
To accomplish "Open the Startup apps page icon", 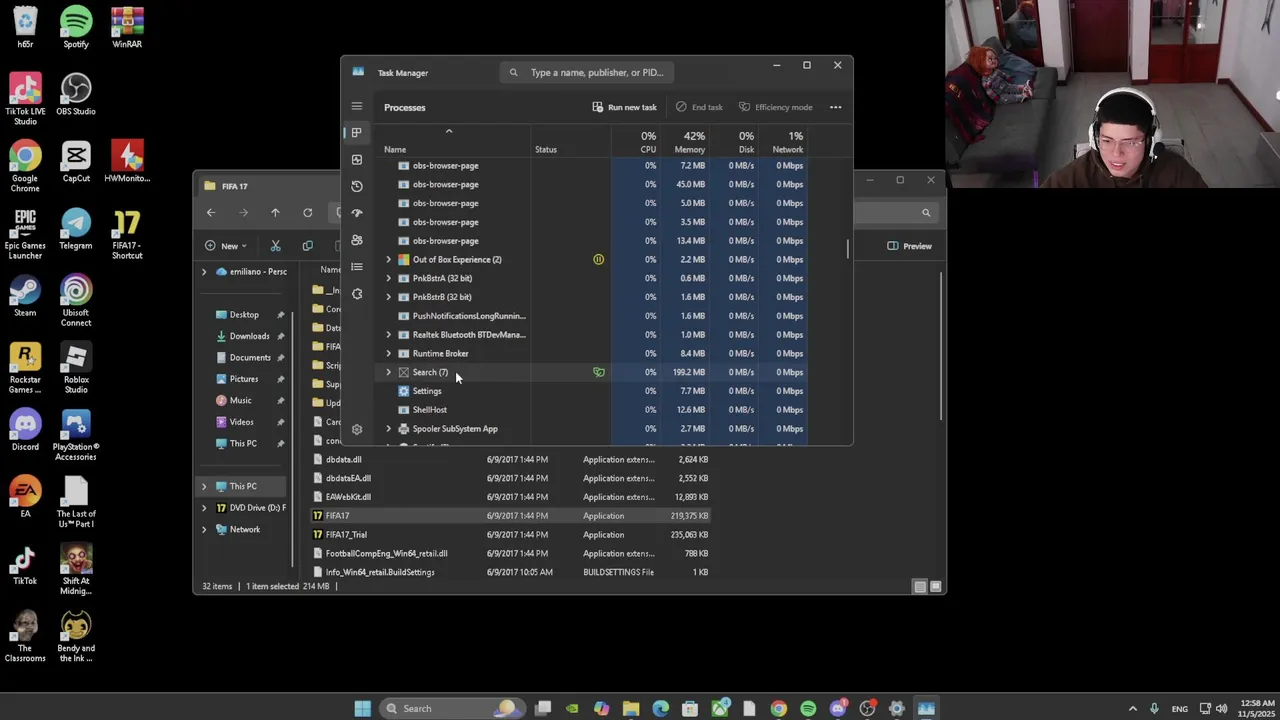I will tap(356, 213).
